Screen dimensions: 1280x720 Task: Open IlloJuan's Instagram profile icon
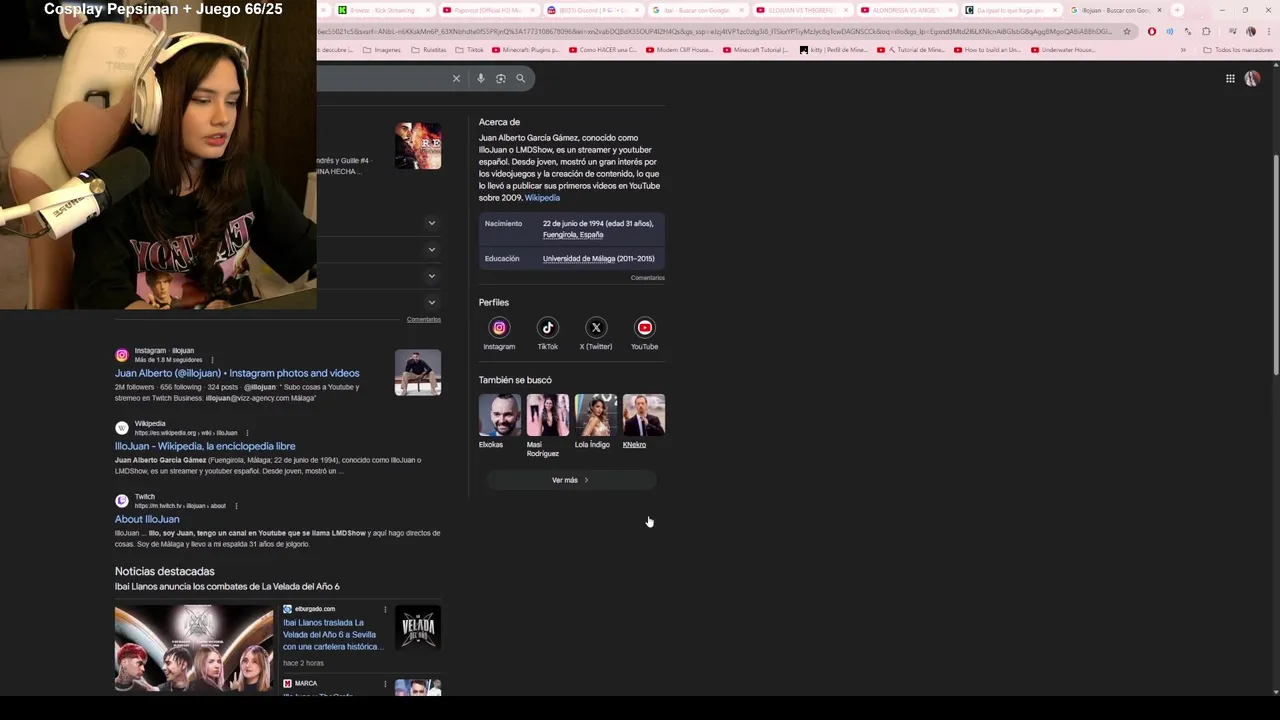499,327
